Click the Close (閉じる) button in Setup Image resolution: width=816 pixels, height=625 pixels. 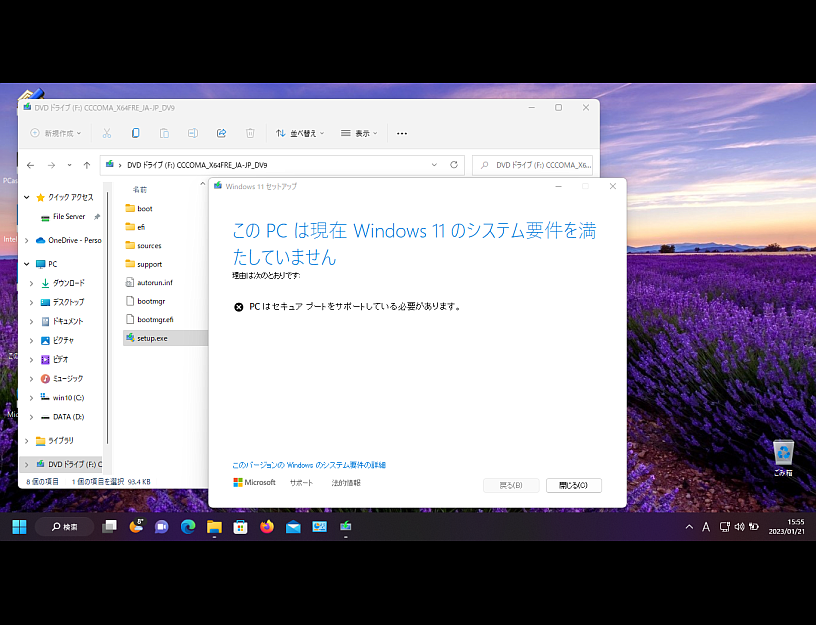[573, 485]
